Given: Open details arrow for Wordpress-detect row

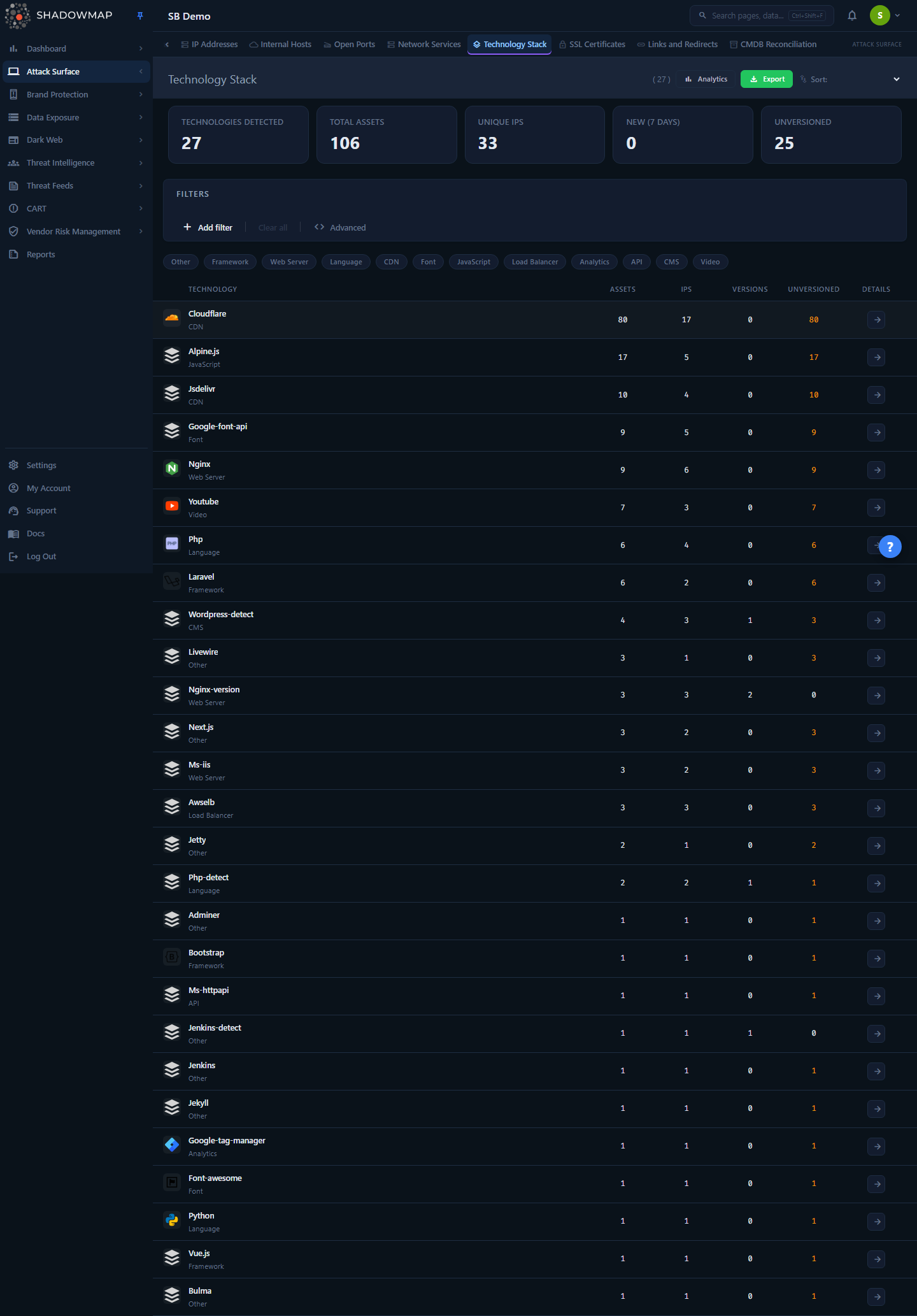Looking at the screenshot, I should click(876, 620).
